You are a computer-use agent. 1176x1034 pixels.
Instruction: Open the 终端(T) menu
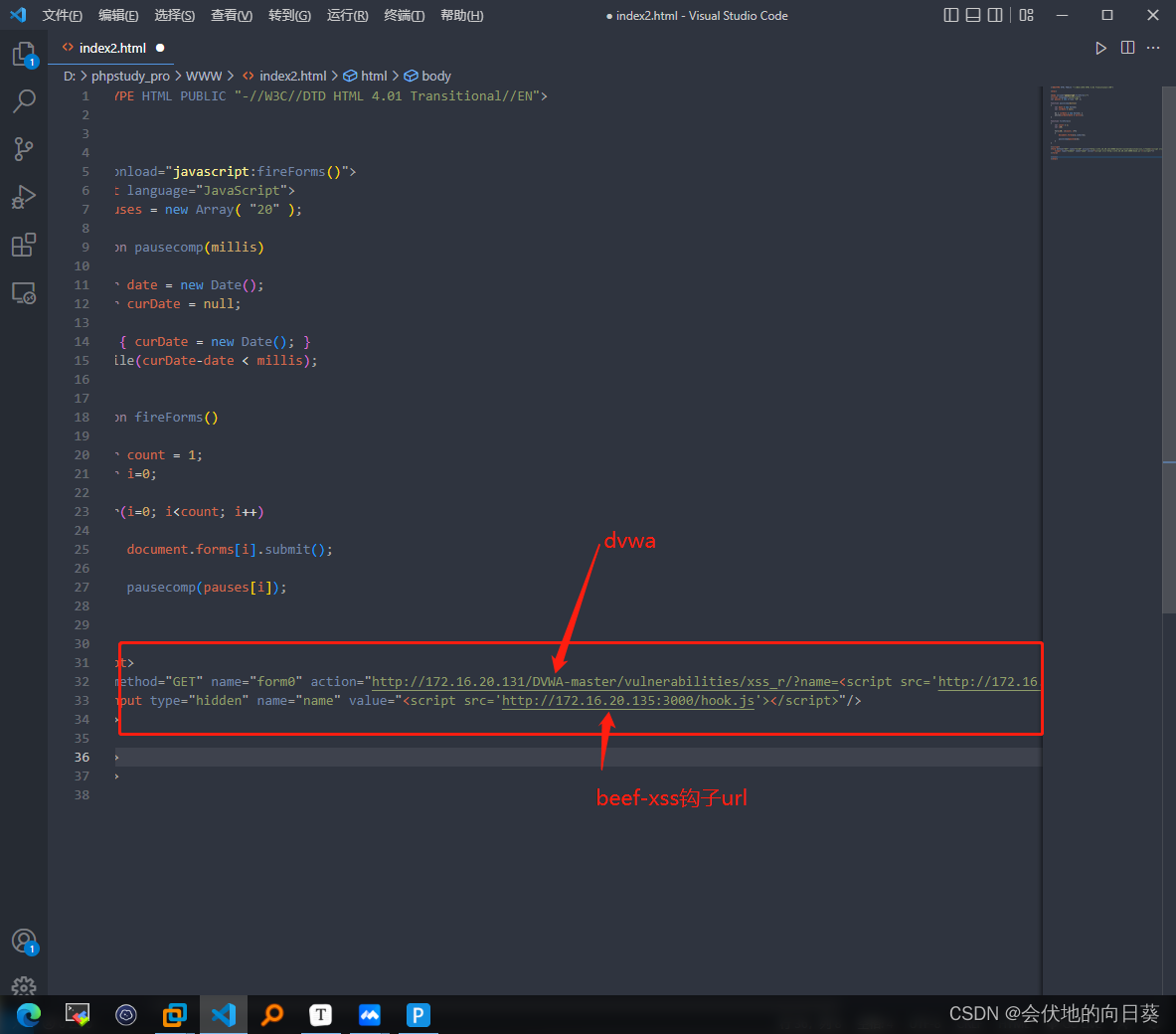tap(405, 15)
